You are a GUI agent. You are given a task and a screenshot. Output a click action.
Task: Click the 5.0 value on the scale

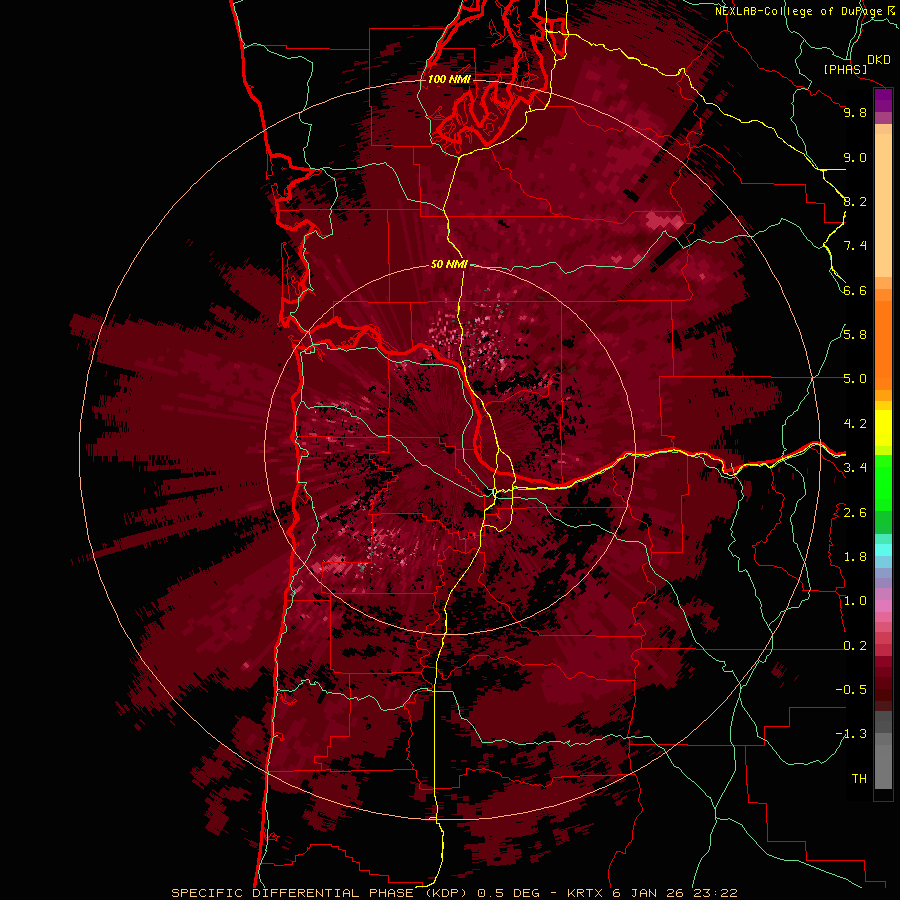click(x=855, y=379)
